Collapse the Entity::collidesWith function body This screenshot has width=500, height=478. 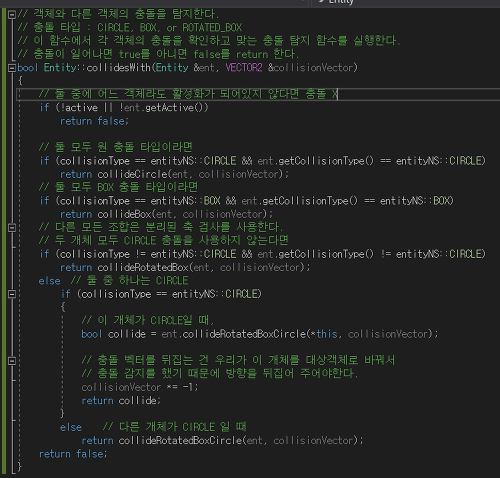click(x=12, y=68)
